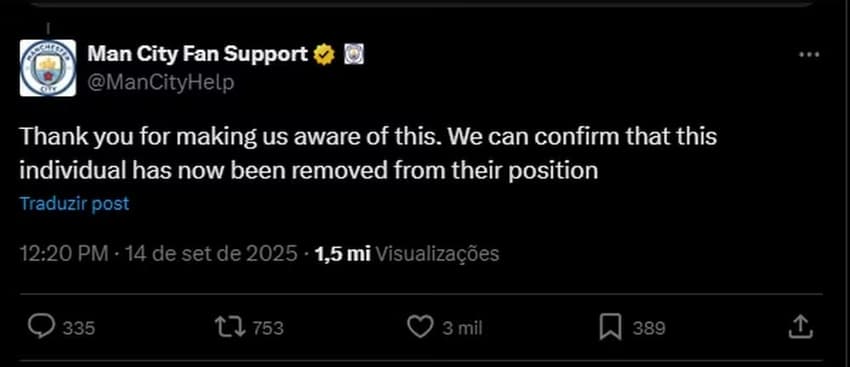Click the reply speech bubble icon
The width and height of the screenshot is (850, 367).
[x=41, y=327]
